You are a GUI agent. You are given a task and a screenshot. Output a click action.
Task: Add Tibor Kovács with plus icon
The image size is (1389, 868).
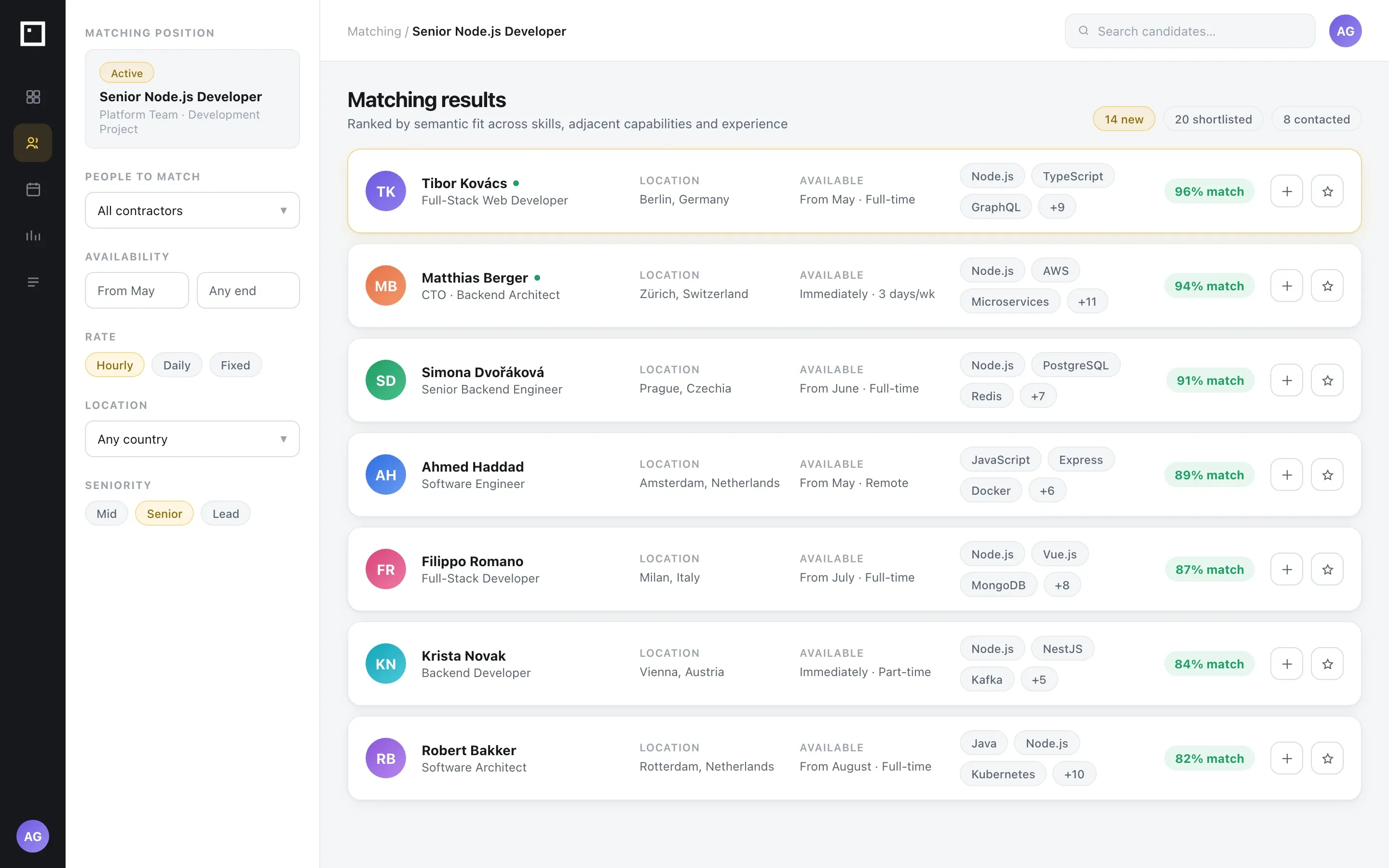coord(1286,191)
